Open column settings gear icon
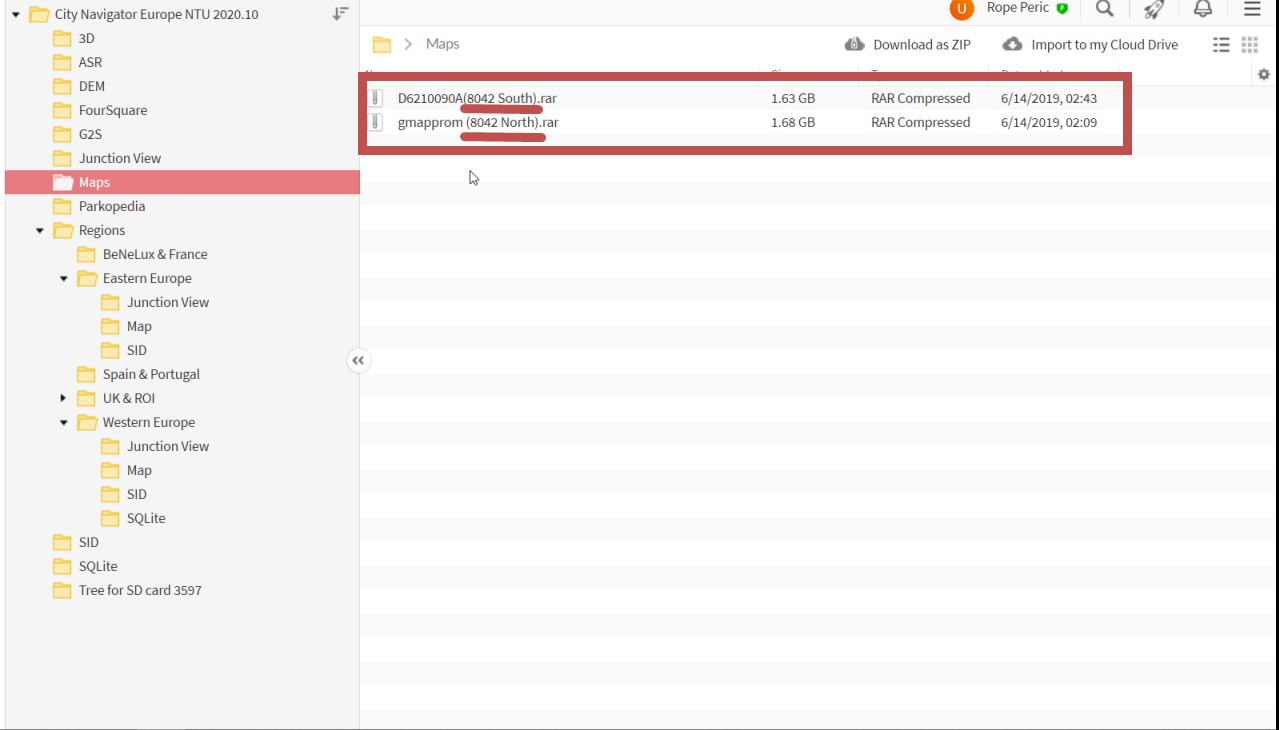 1264,74
